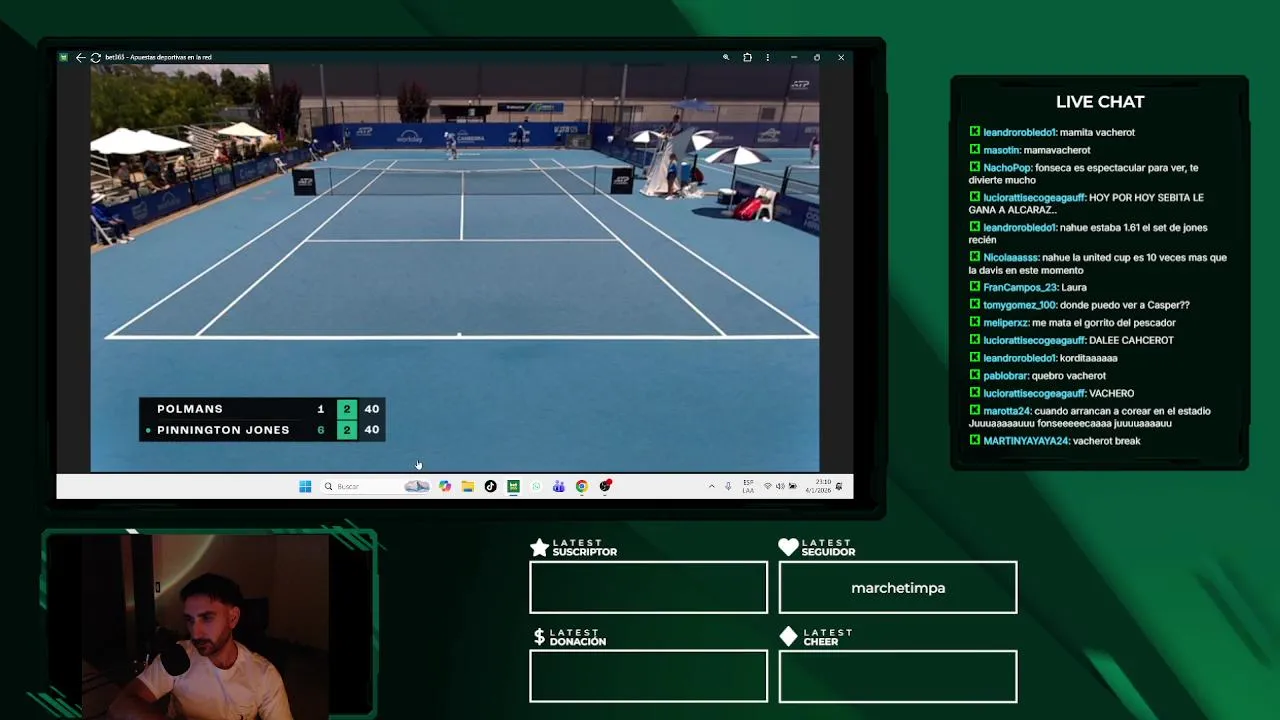Select chat username tomygomez_100
The width and height of the screenshot is (1280, 720).
(1020, 305)
